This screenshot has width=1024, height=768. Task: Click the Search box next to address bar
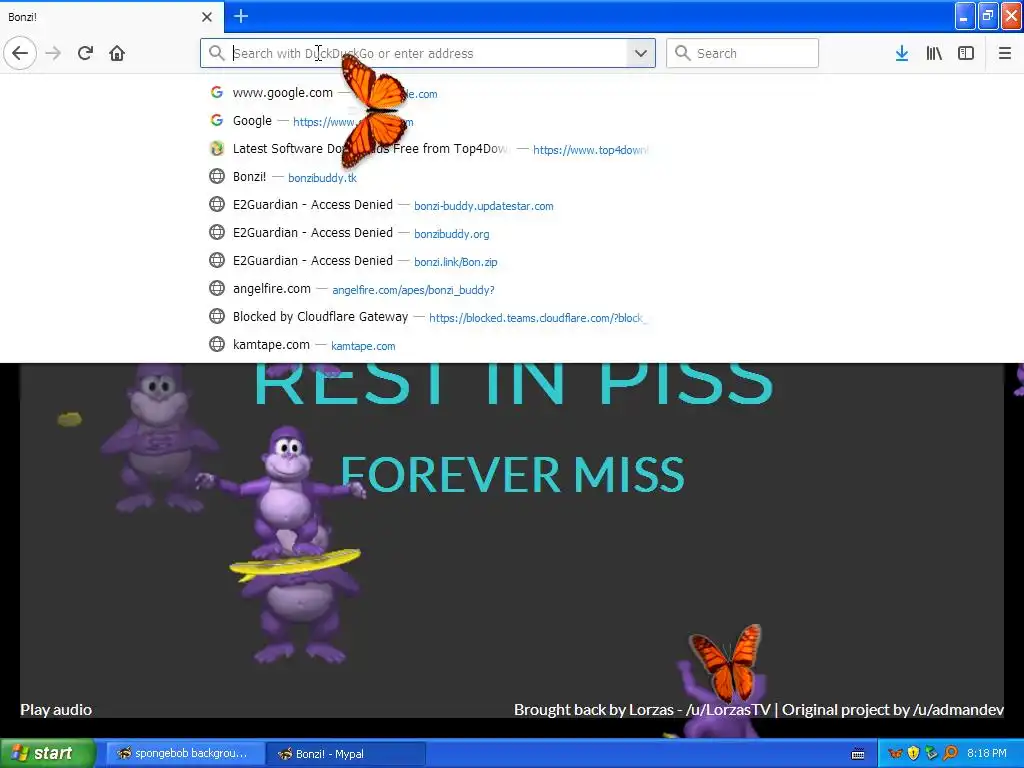[742, 53]
